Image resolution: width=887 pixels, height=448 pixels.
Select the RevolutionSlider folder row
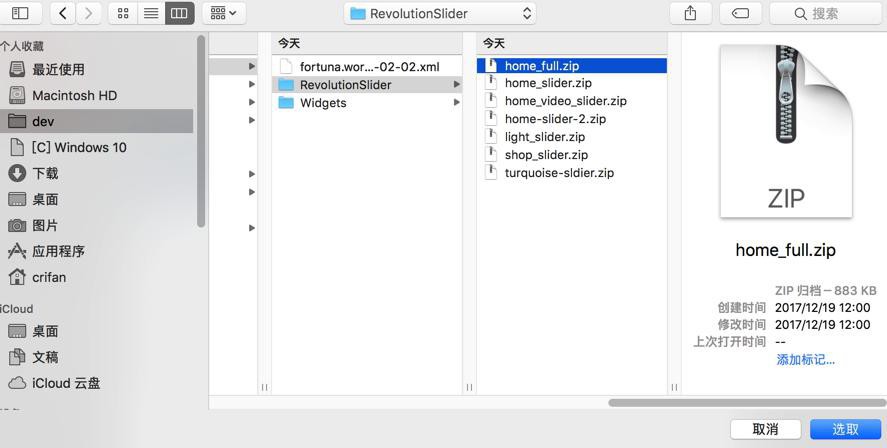(x=367, y=85)
